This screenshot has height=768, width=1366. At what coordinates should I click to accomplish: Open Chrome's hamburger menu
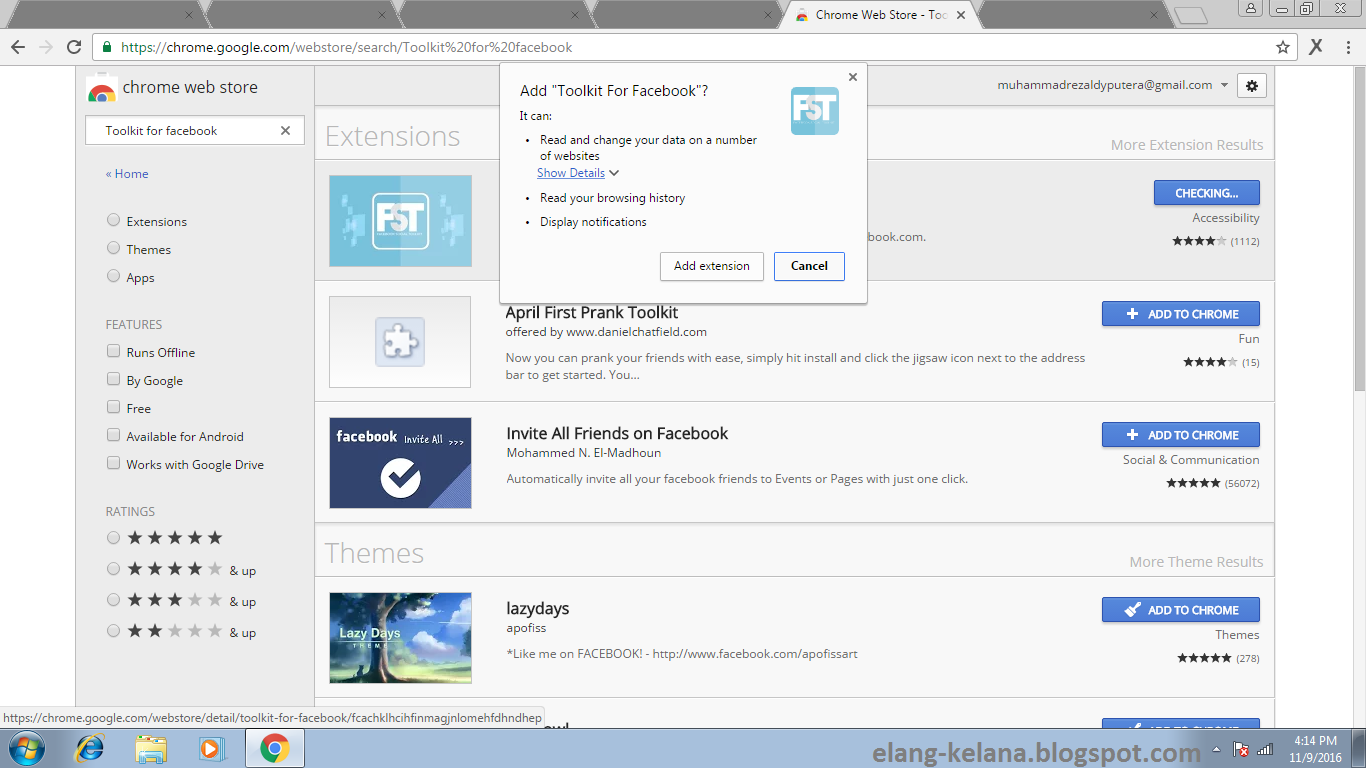coord(1347,47)
